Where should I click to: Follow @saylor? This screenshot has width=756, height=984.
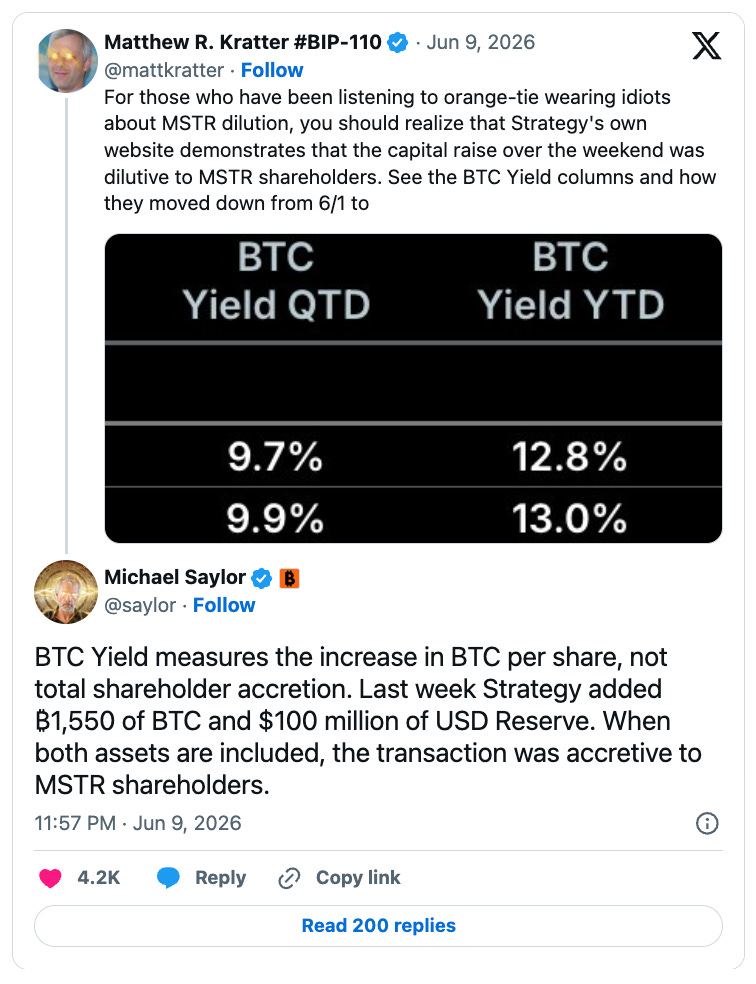pyautogui.click(x=223, y=605)
